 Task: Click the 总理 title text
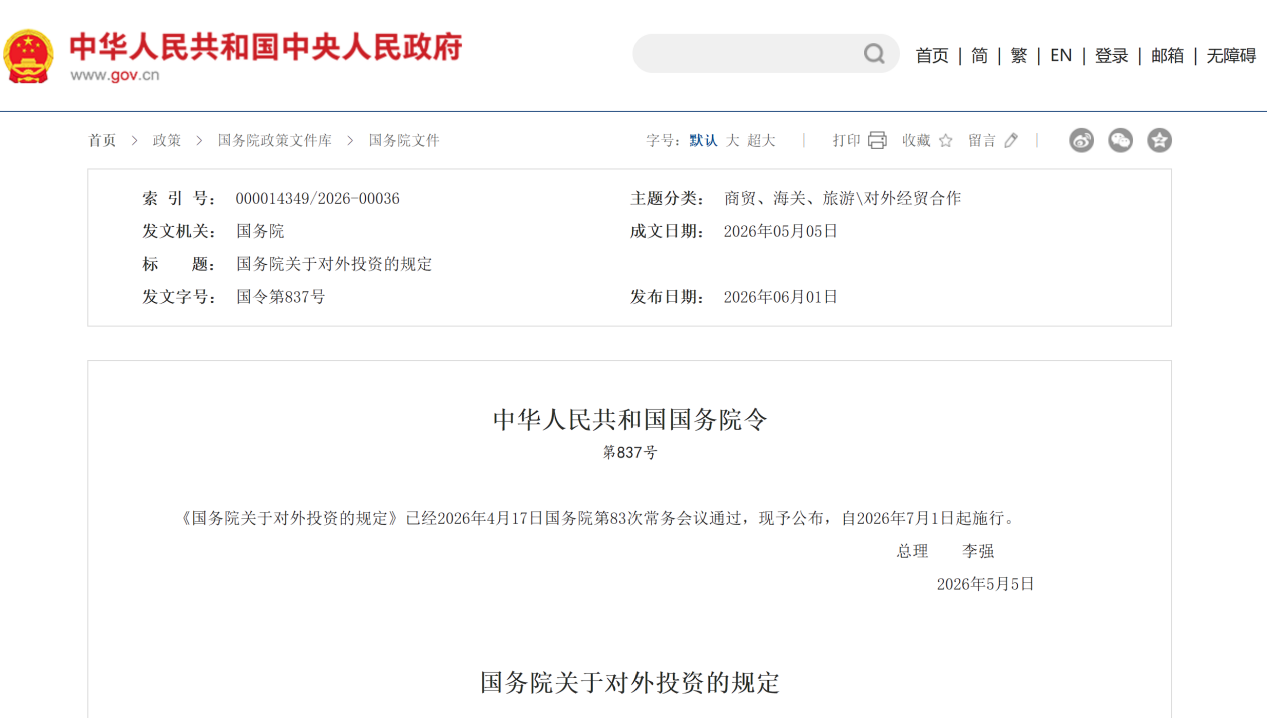tap(913, 551)
